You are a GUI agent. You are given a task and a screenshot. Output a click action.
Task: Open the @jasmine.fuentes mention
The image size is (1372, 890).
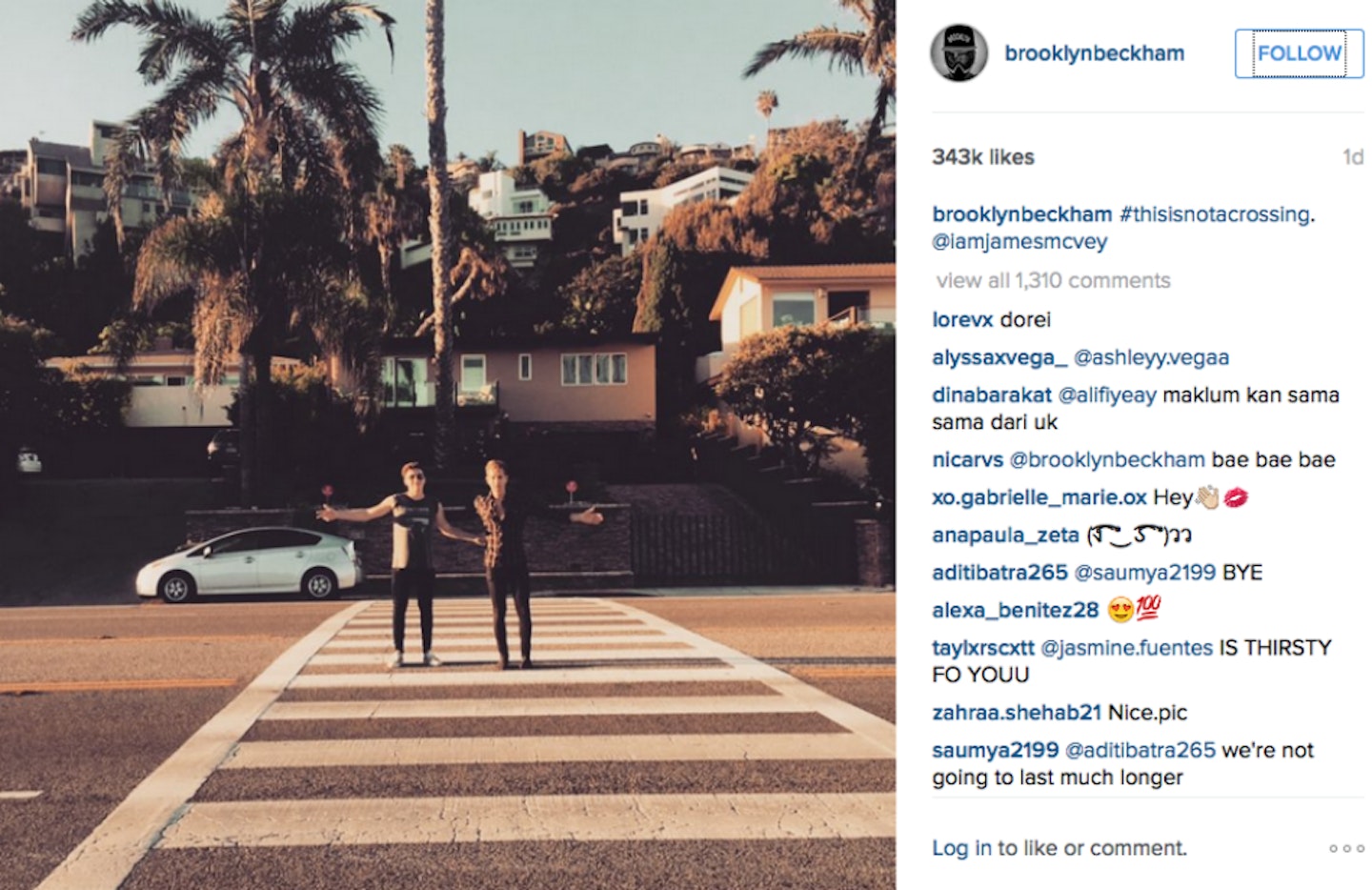(x=1126, y=648)
